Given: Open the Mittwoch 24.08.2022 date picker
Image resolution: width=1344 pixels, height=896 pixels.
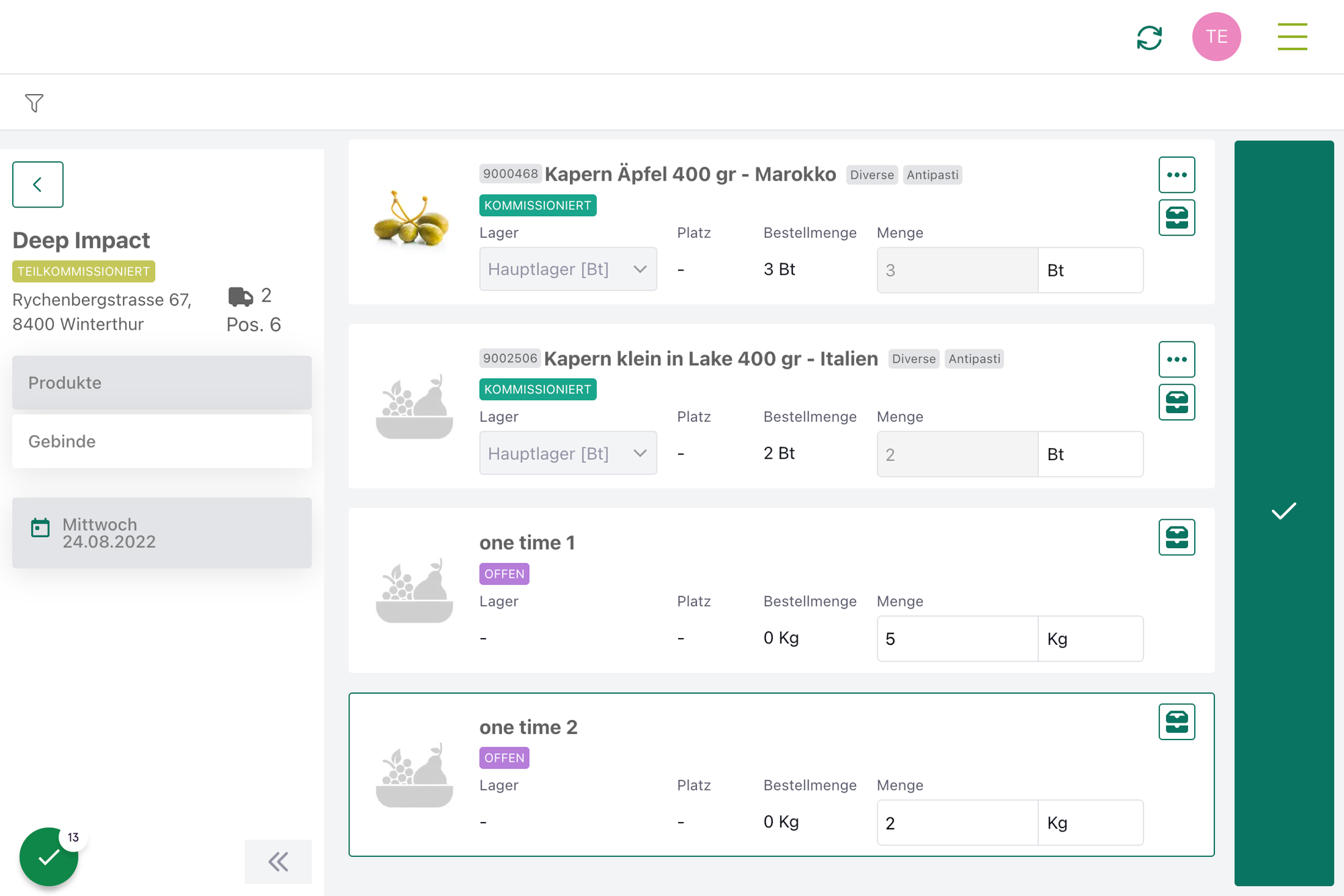Looking at the screenshot, I should click(x=161, y=533).
